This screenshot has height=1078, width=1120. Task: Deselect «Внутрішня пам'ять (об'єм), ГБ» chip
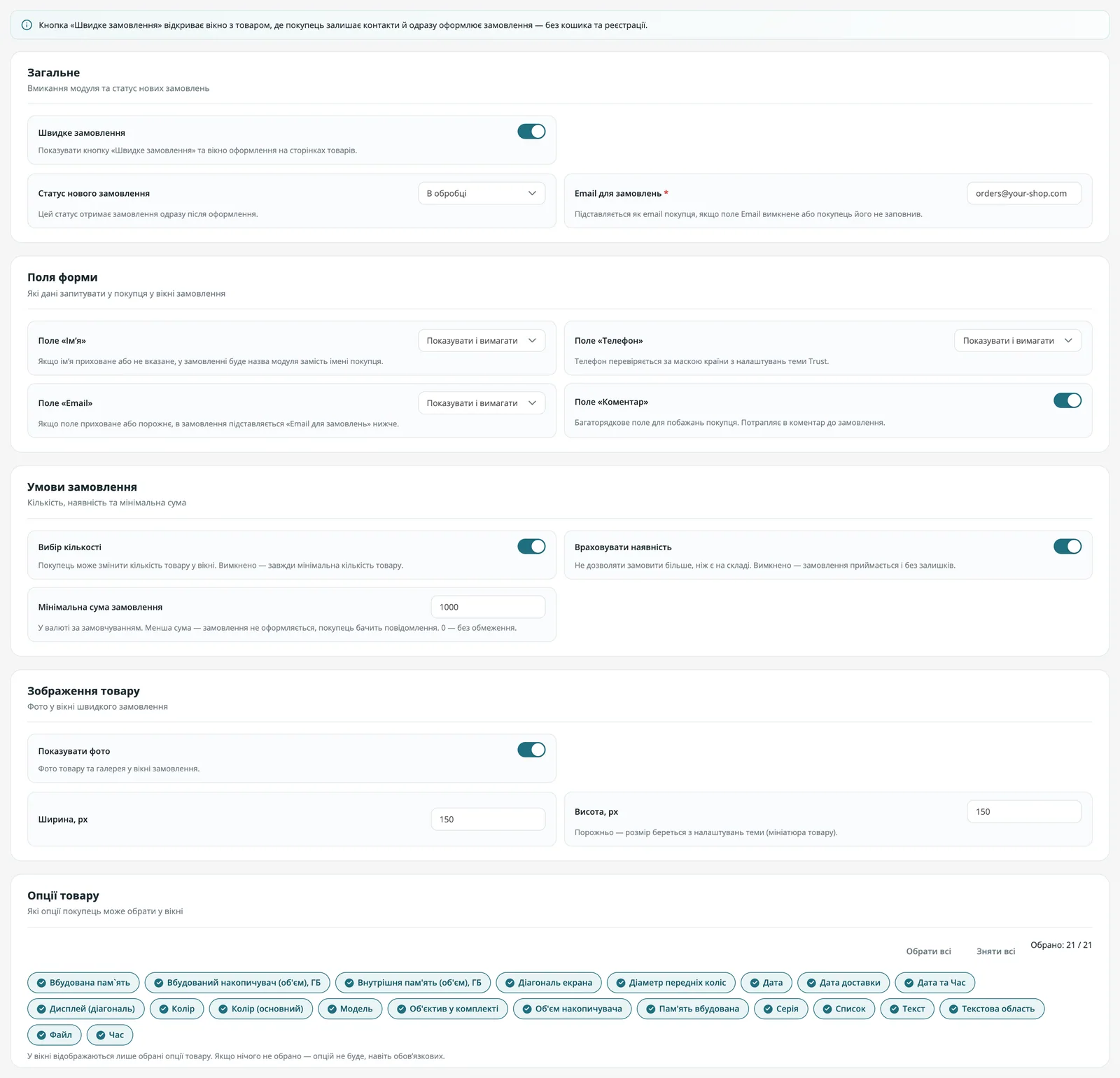point(413,983)
